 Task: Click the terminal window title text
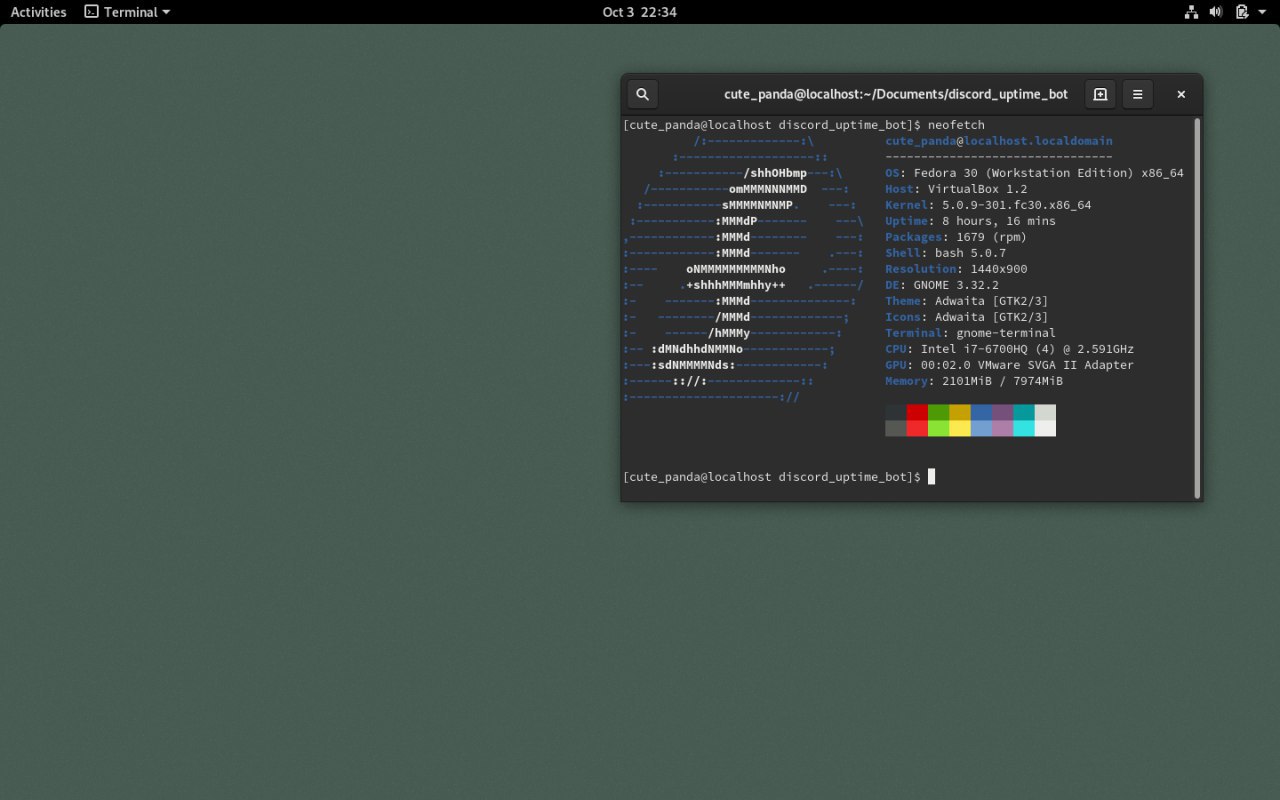[x=896, y=94]
